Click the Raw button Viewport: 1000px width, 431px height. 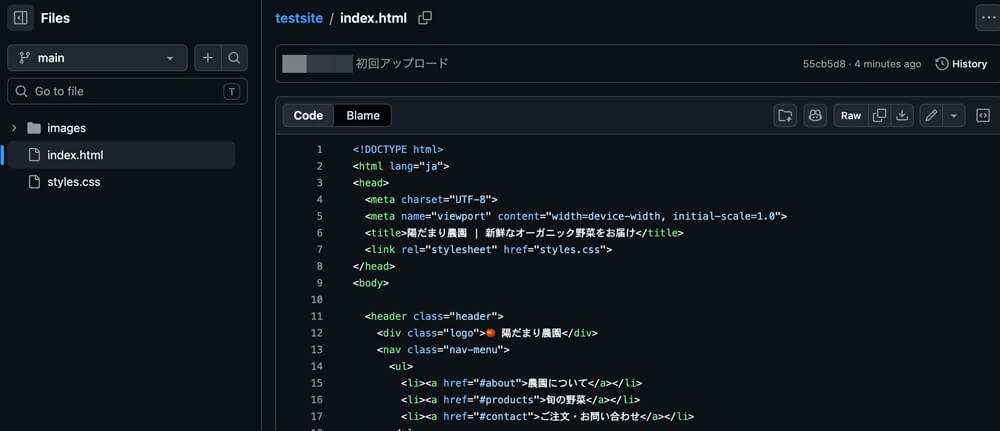tap(850, 116)
